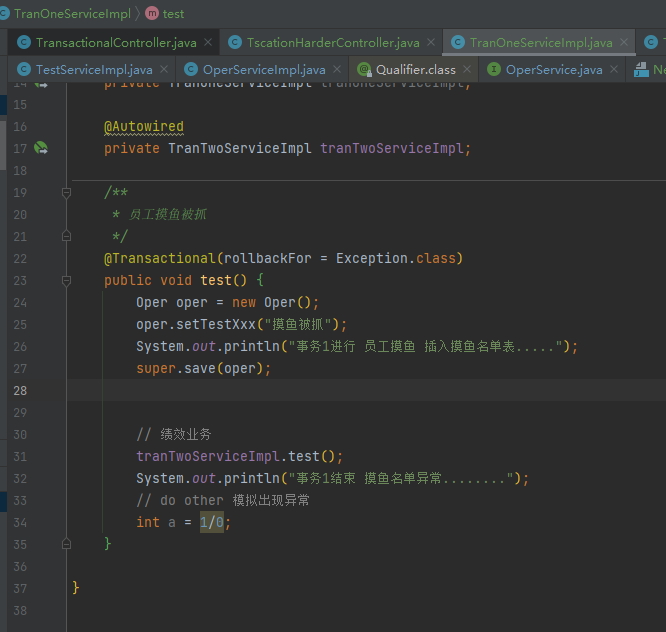Close the TscationHarderController.java tab
This screenshot has height=632, width=666.
click(x=431, y=42)
